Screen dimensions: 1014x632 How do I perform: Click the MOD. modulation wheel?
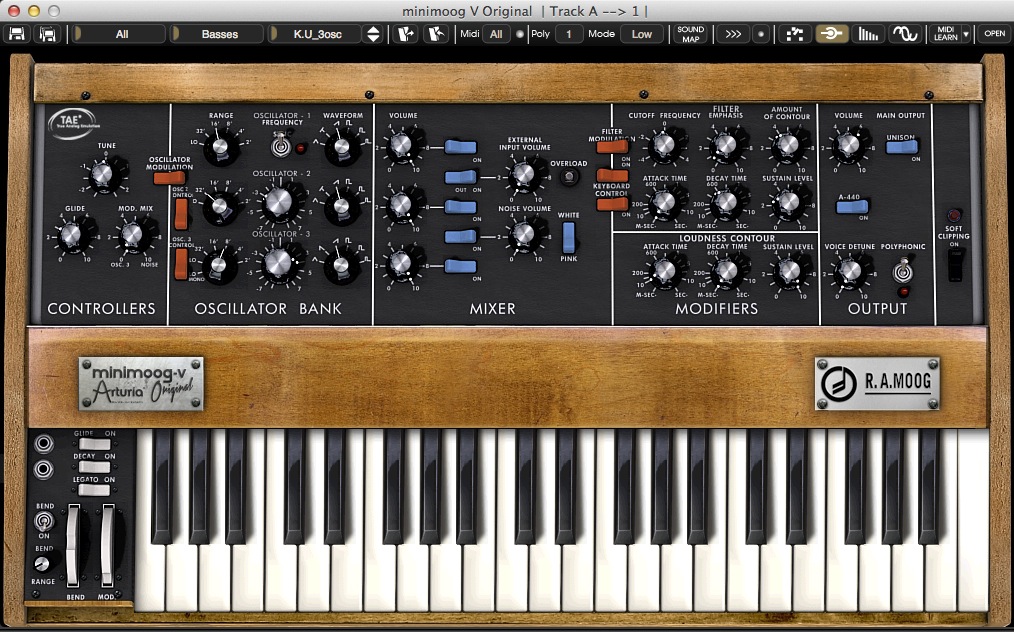[x=107, y=547]
